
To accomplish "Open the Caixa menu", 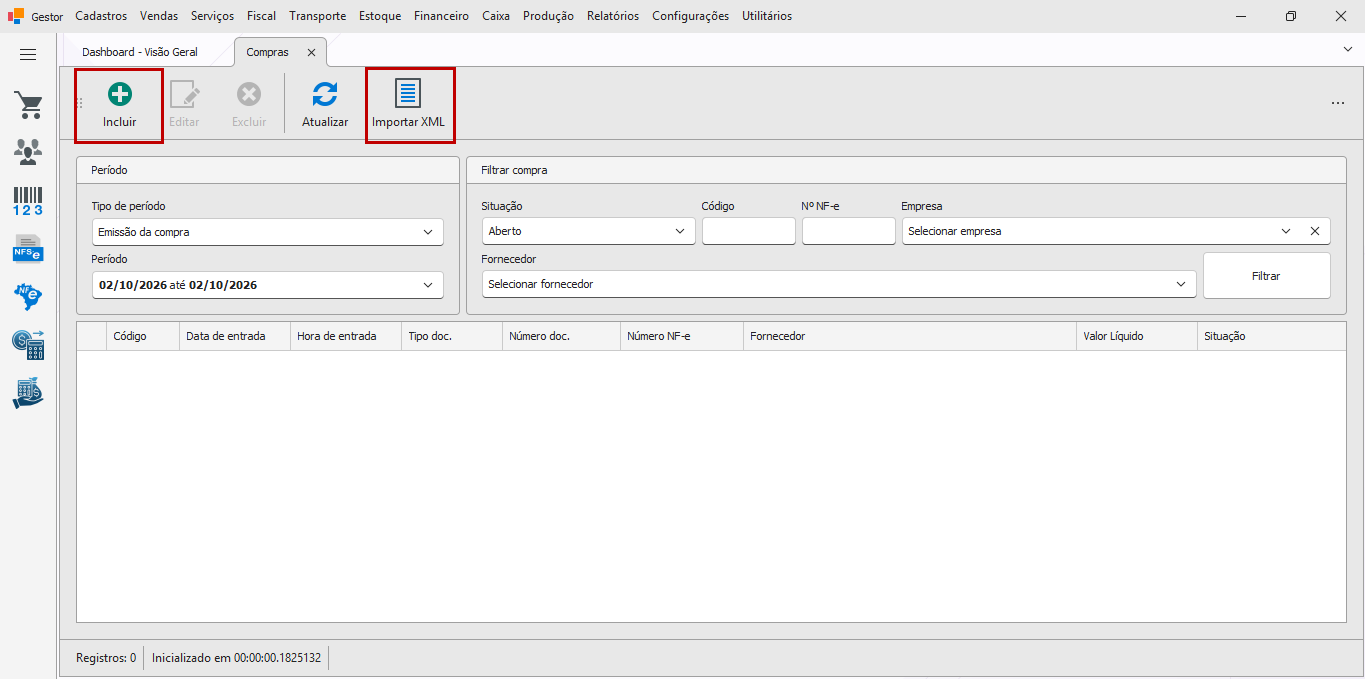I will pos(496,16).
